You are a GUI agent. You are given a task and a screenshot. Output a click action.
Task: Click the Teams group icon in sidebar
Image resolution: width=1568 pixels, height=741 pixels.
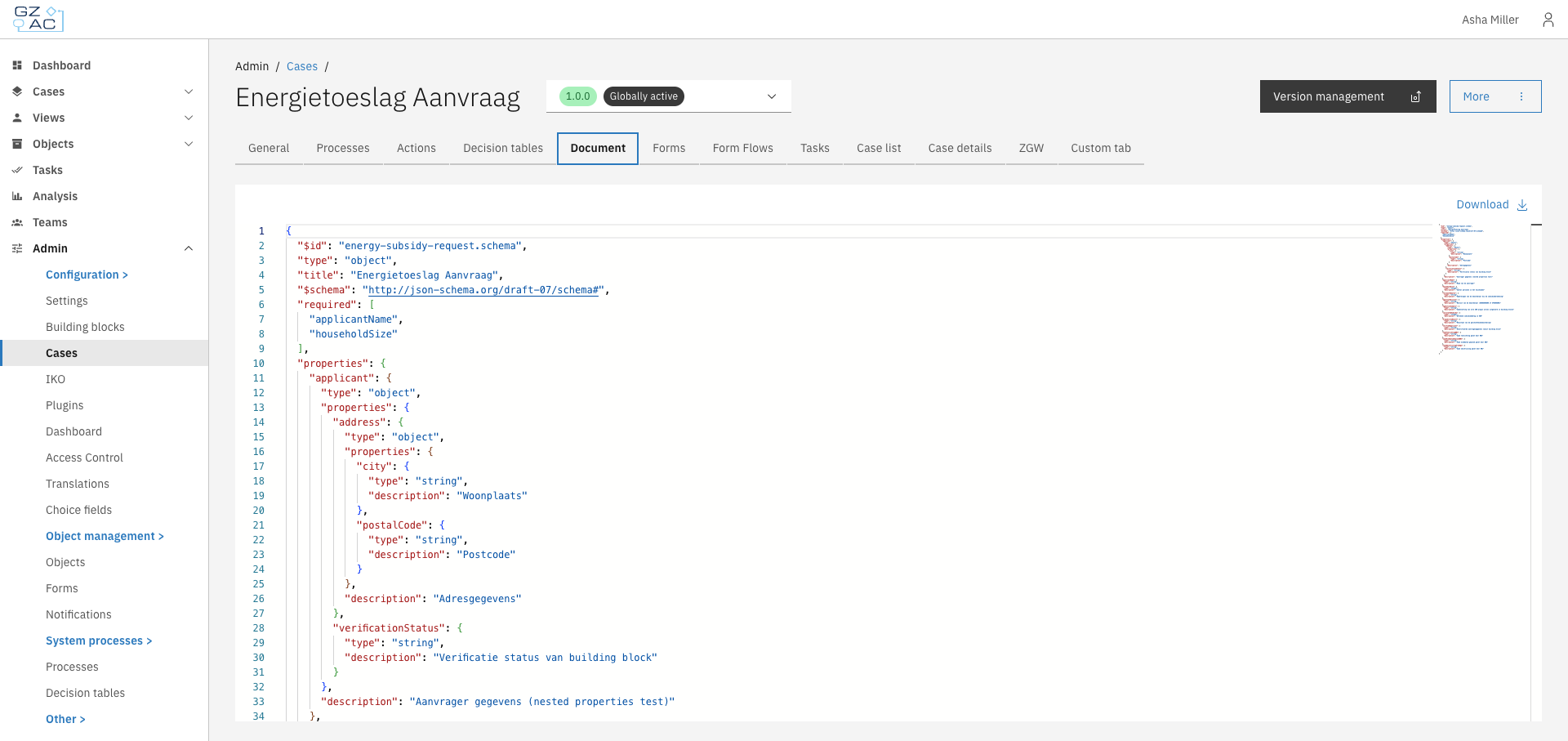pos(17,222)
